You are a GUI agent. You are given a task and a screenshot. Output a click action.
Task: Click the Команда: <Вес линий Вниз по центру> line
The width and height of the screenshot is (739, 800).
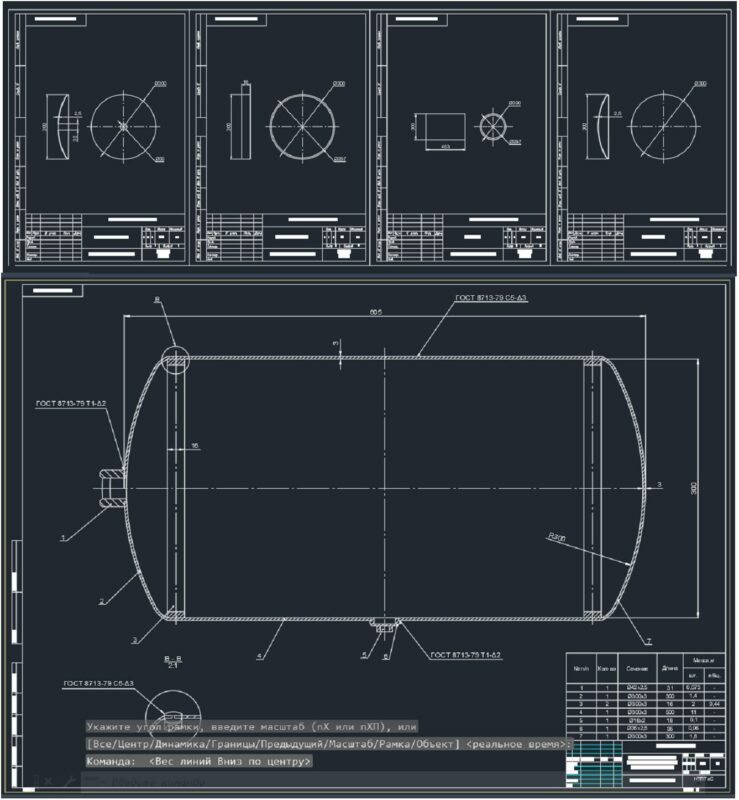199,762
